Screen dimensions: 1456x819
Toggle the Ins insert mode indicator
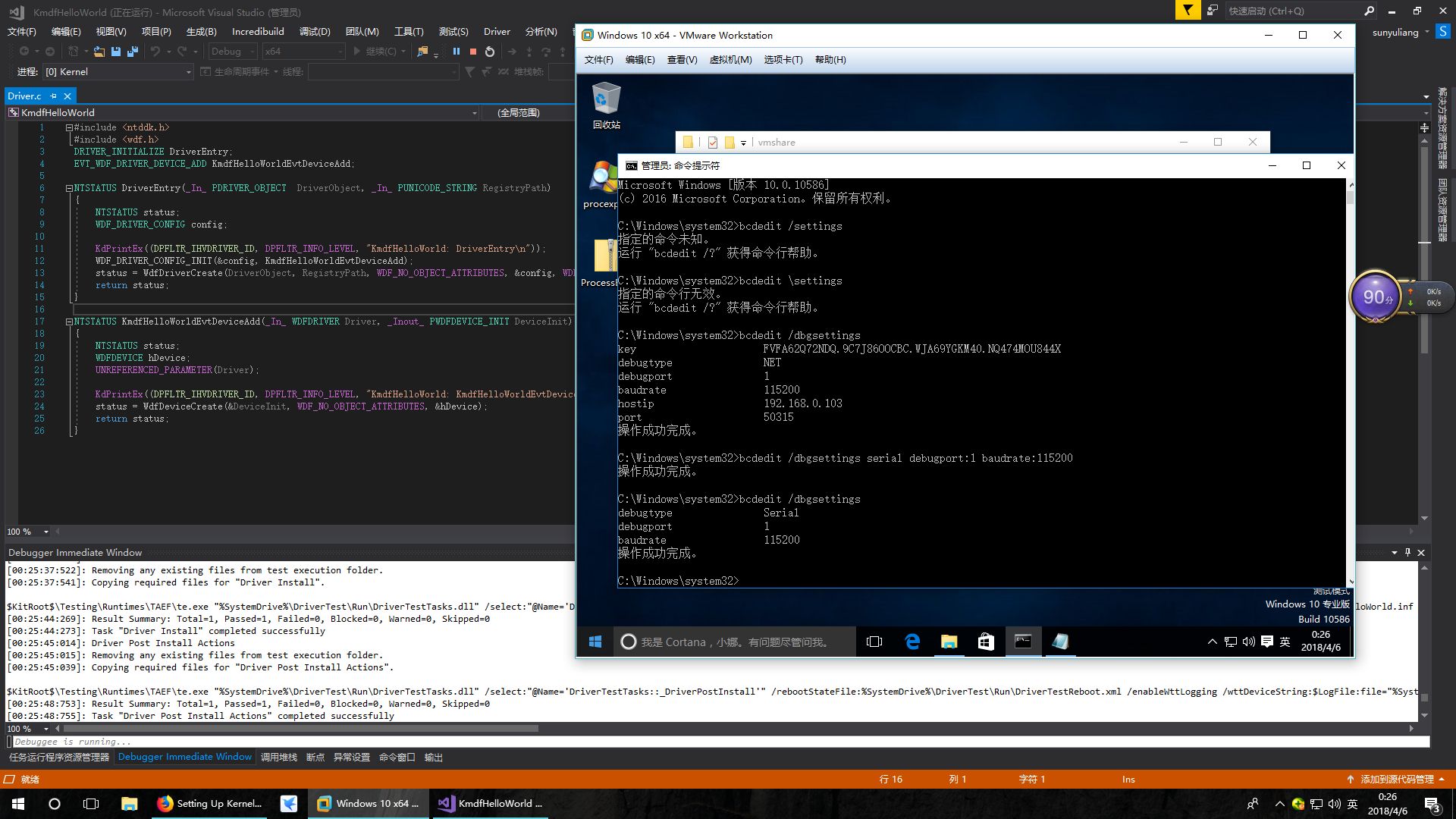[x=1128, y=779]
